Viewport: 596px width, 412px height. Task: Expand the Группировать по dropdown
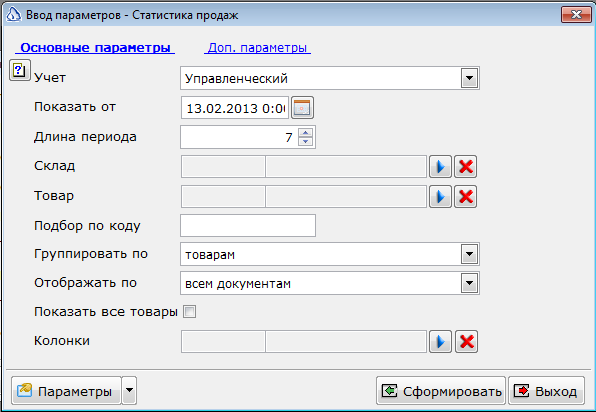click(469, 254)
